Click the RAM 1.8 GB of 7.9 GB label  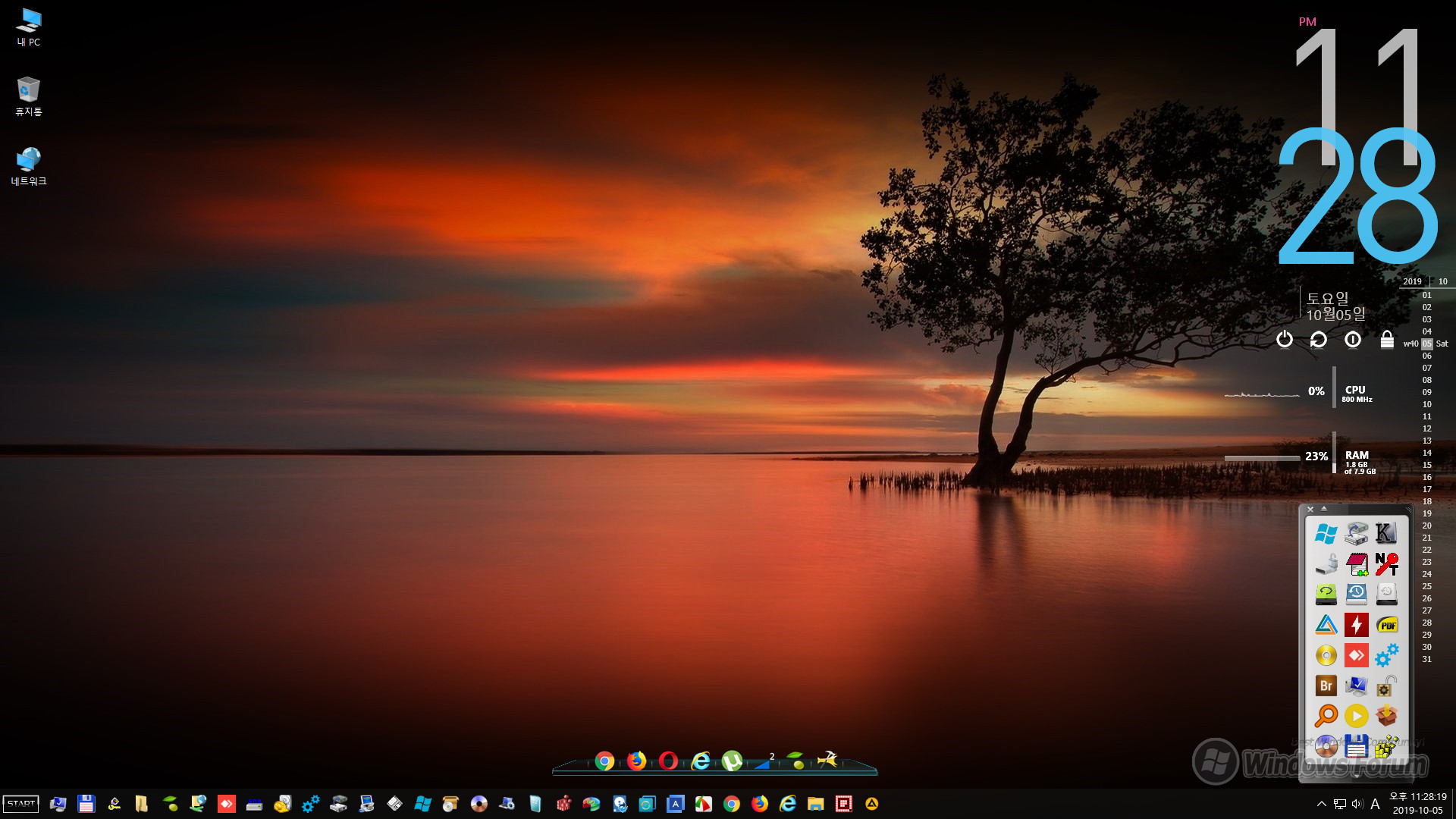1359,463
